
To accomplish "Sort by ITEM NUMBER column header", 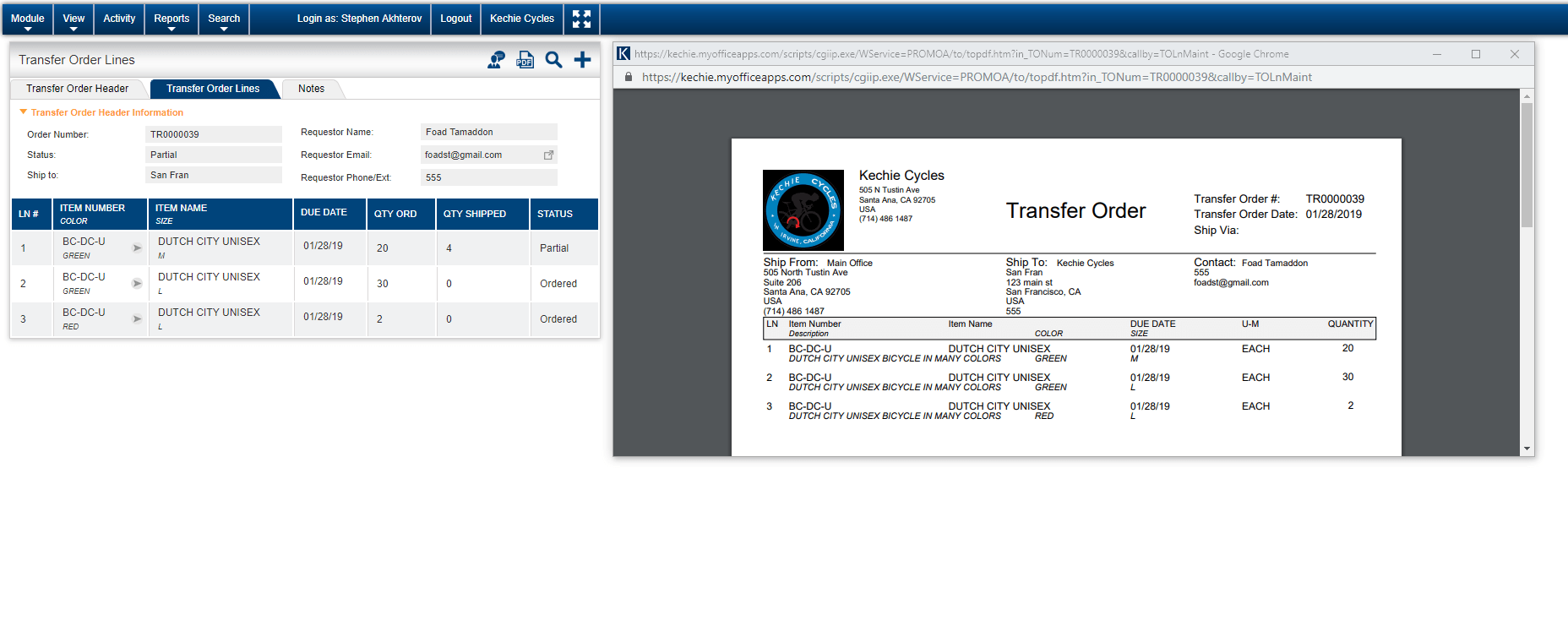I will [x=101, y=214].
